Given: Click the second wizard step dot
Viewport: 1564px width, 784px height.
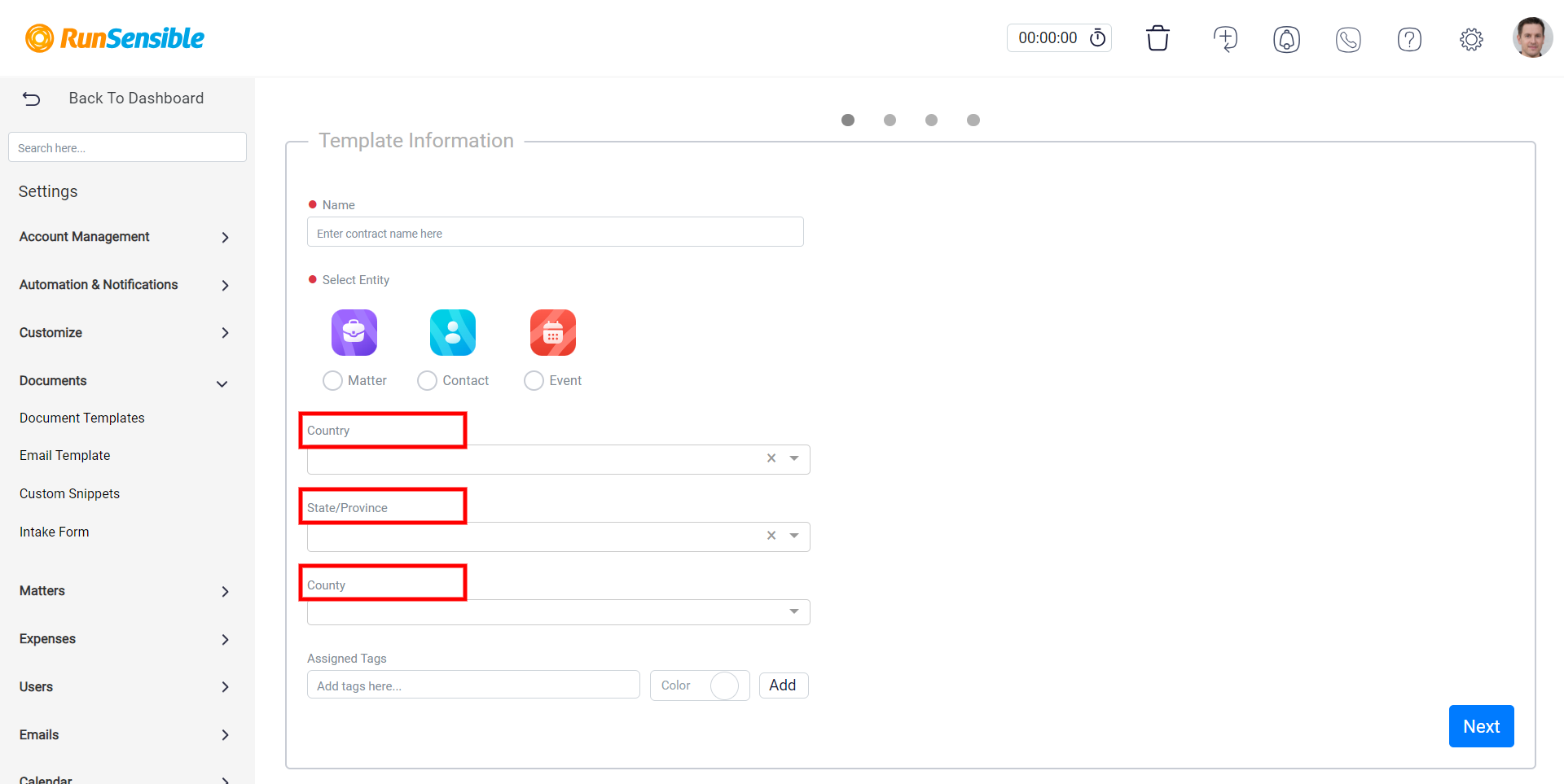Looking at the screenshot, I should click(890, 120).
